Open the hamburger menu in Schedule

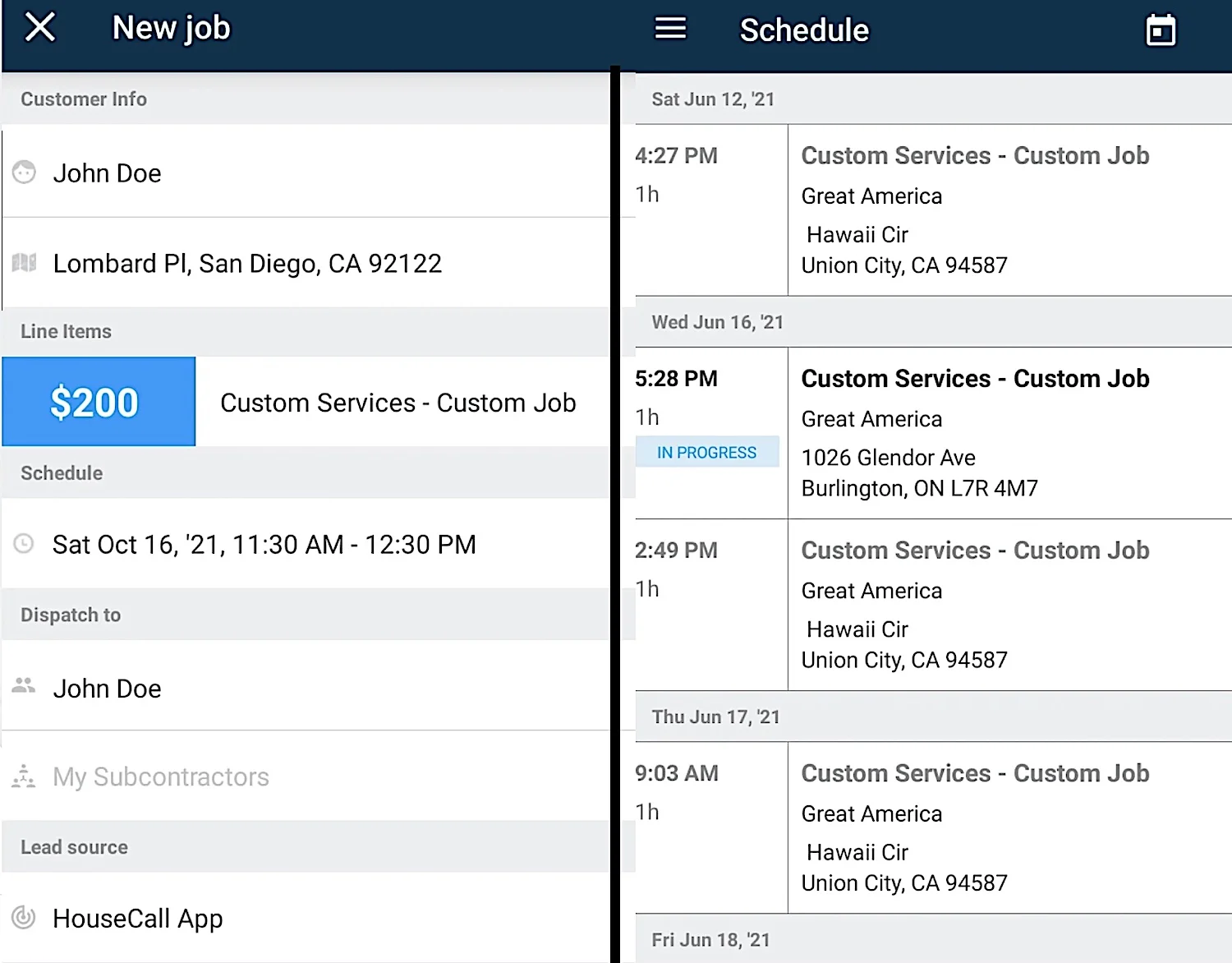(670, 29)
